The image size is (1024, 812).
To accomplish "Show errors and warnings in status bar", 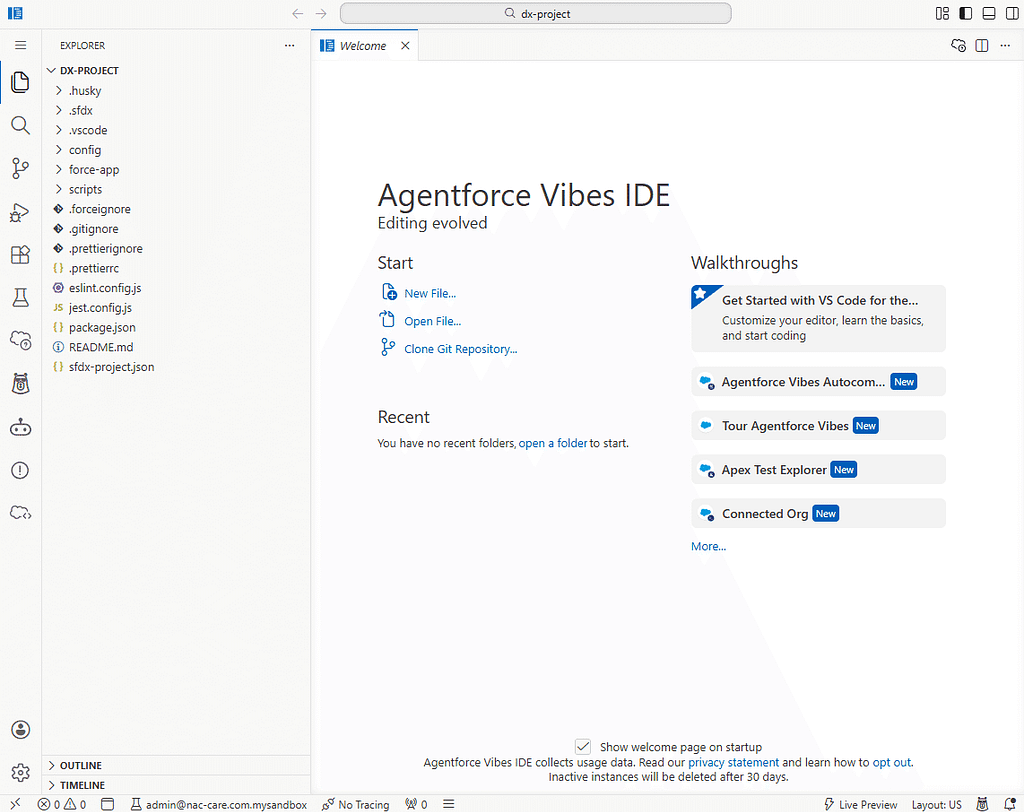I will (x=61, y=804).
